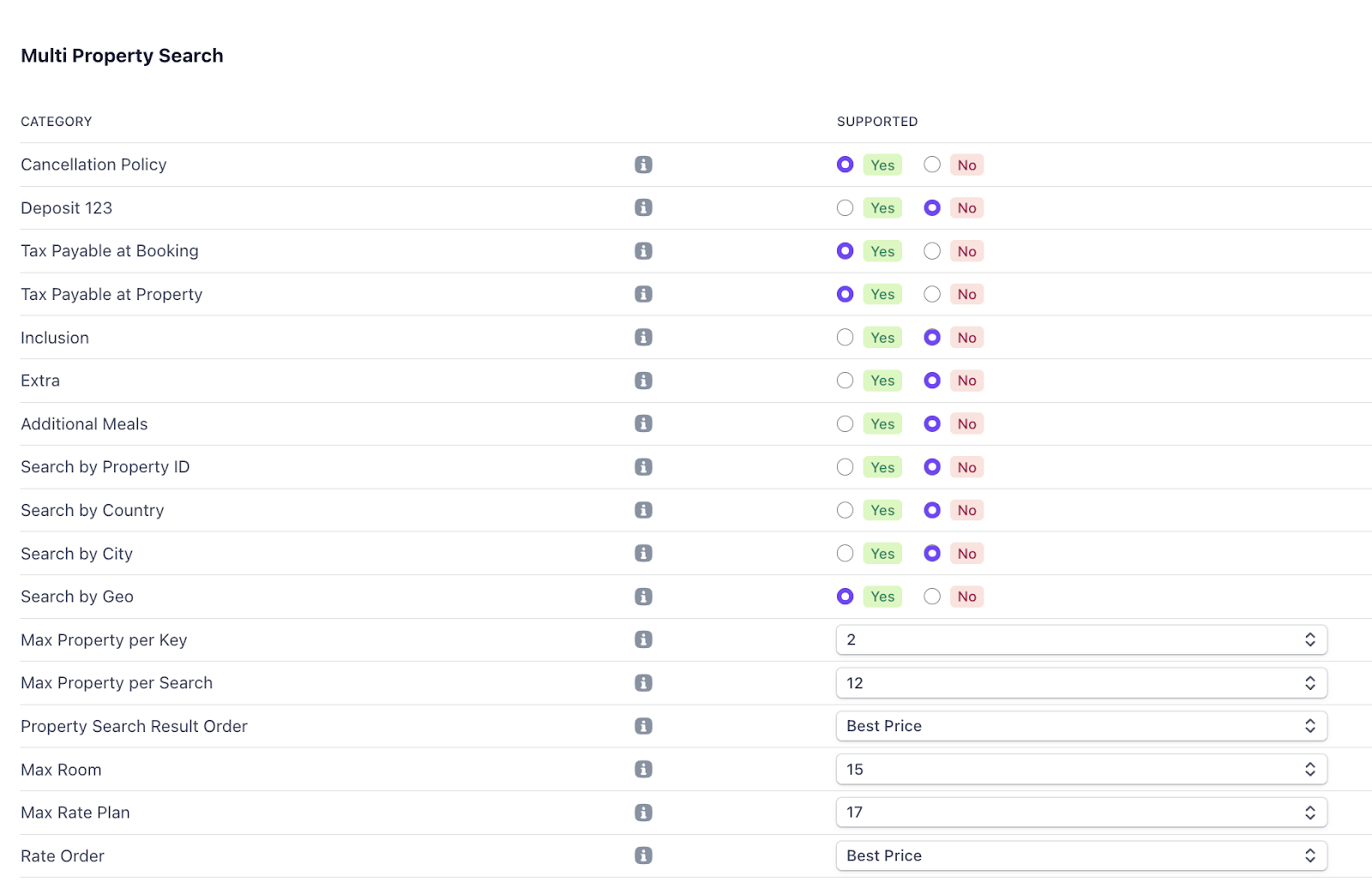Show info for Search by Property ID

tap(643, 467)
